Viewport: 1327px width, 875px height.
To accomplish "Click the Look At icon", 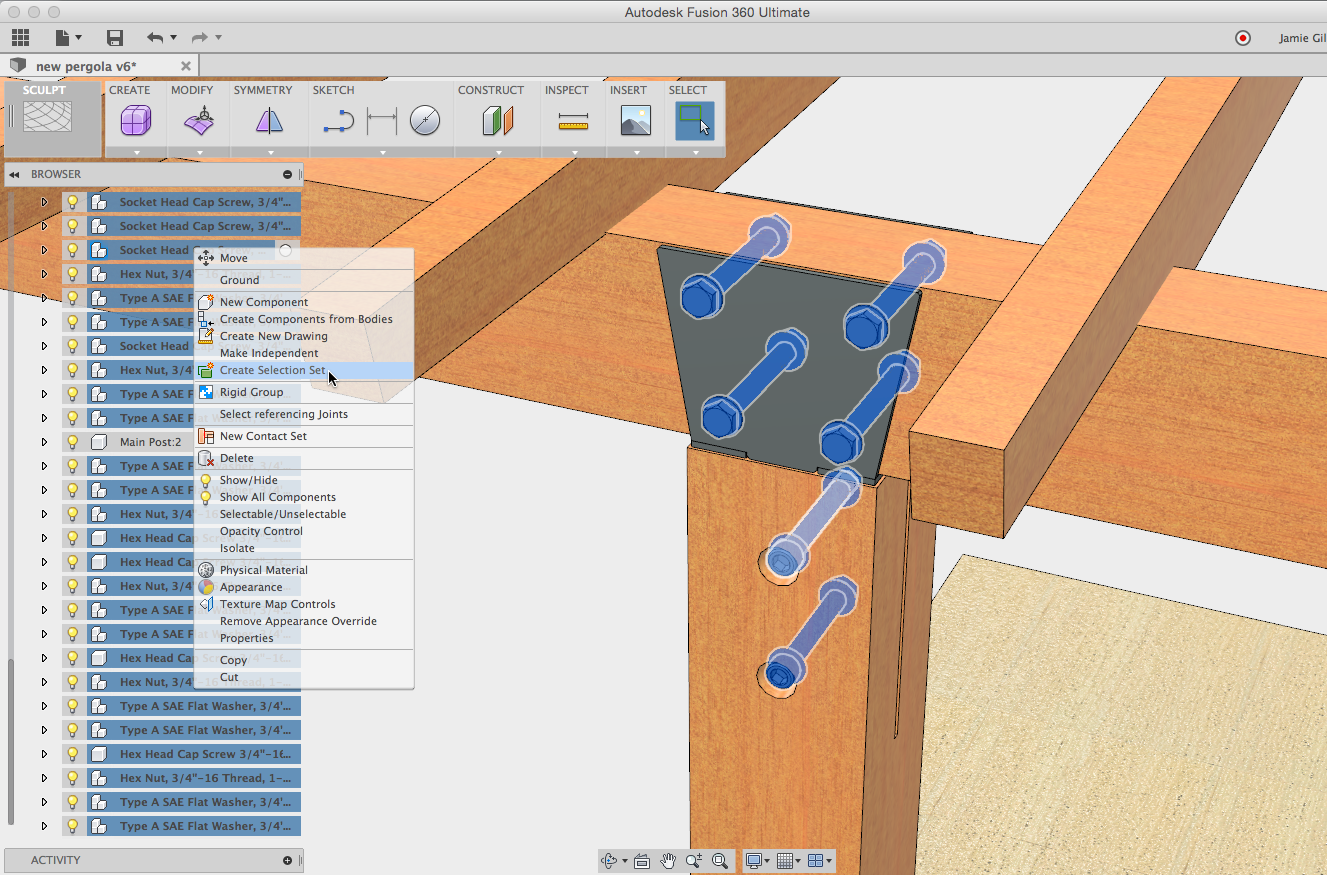I will tap(642, 860).
